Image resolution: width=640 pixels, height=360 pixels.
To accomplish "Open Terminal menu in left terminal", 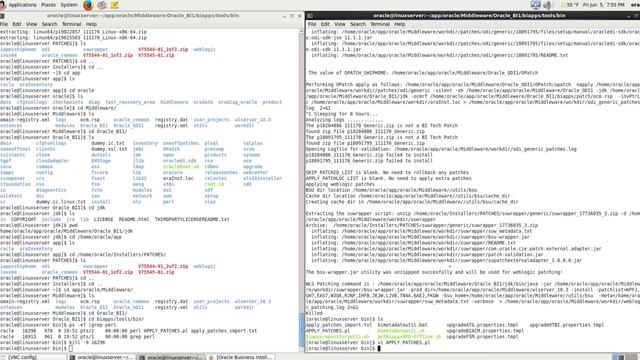I will (x=71, y=24).
